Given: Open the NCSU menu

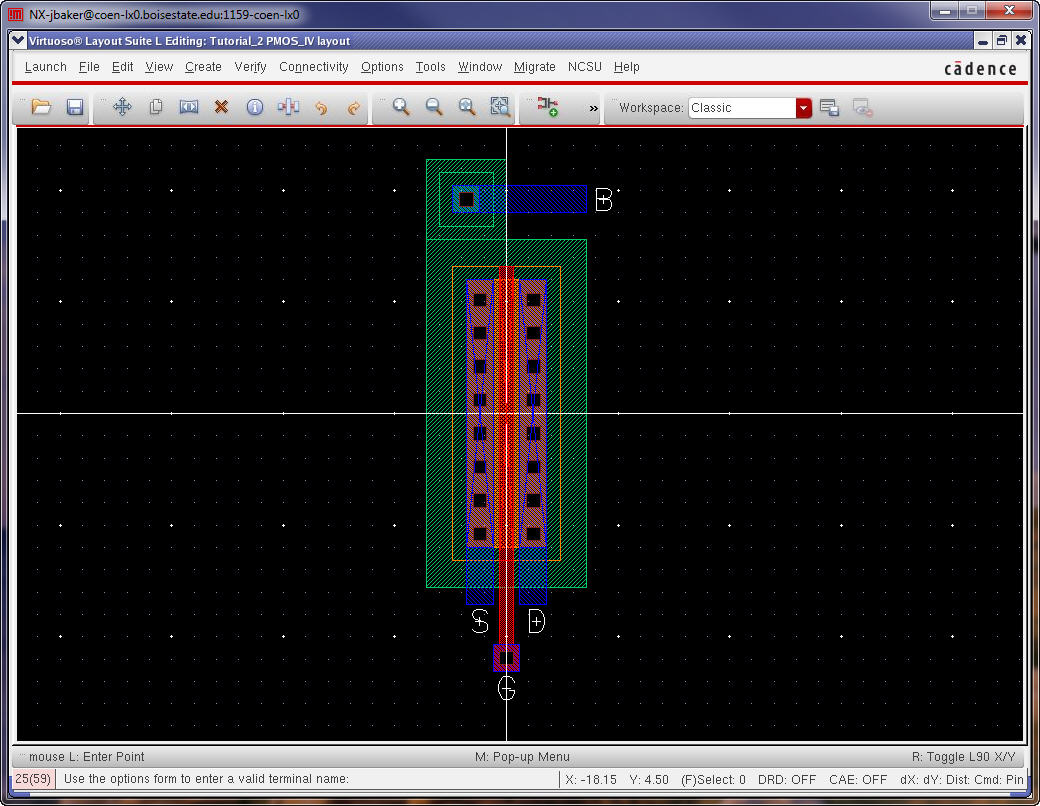Looking at the screenshot, I should pos(585,67).
